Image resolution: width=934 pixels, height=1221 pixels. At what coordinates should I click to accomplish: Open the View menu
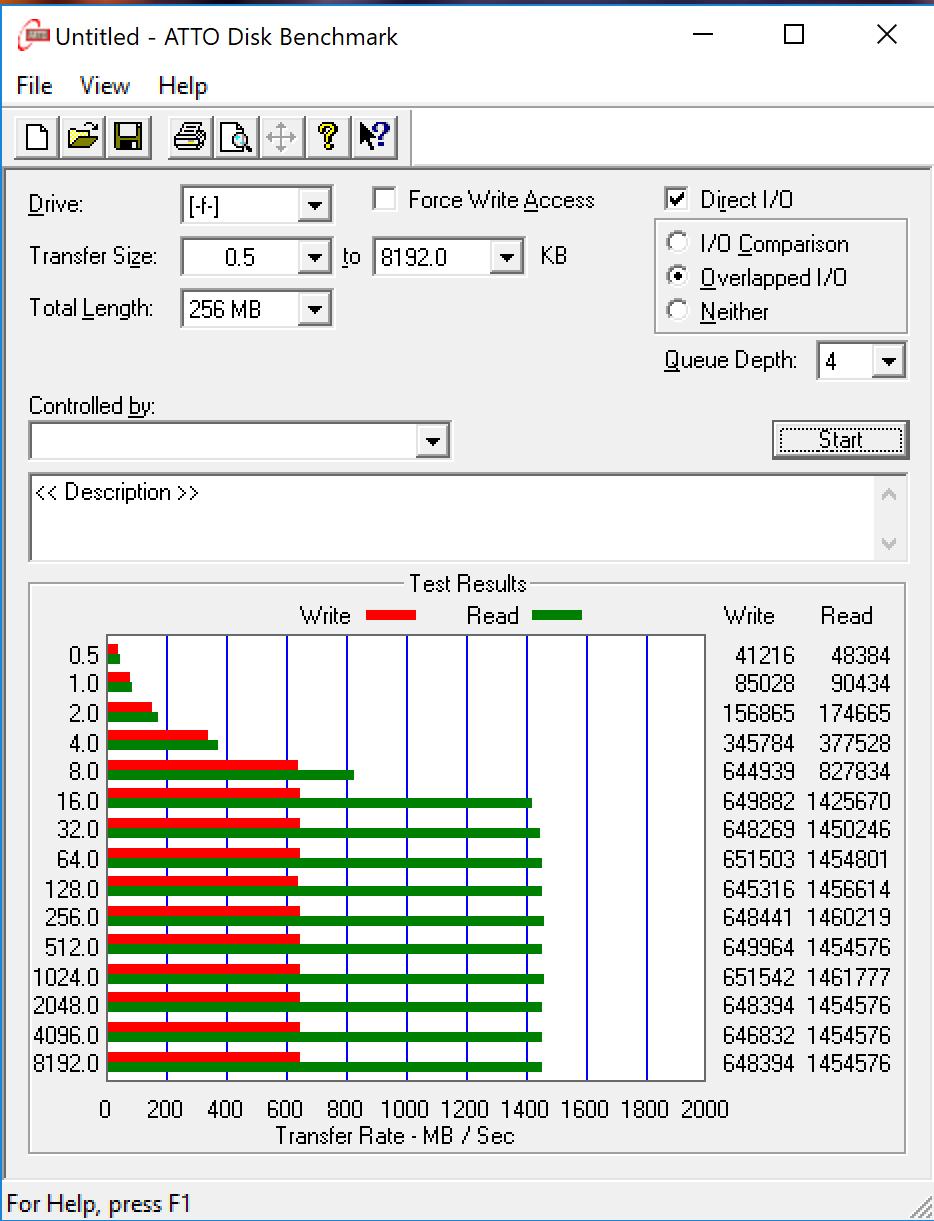[105, 86]
